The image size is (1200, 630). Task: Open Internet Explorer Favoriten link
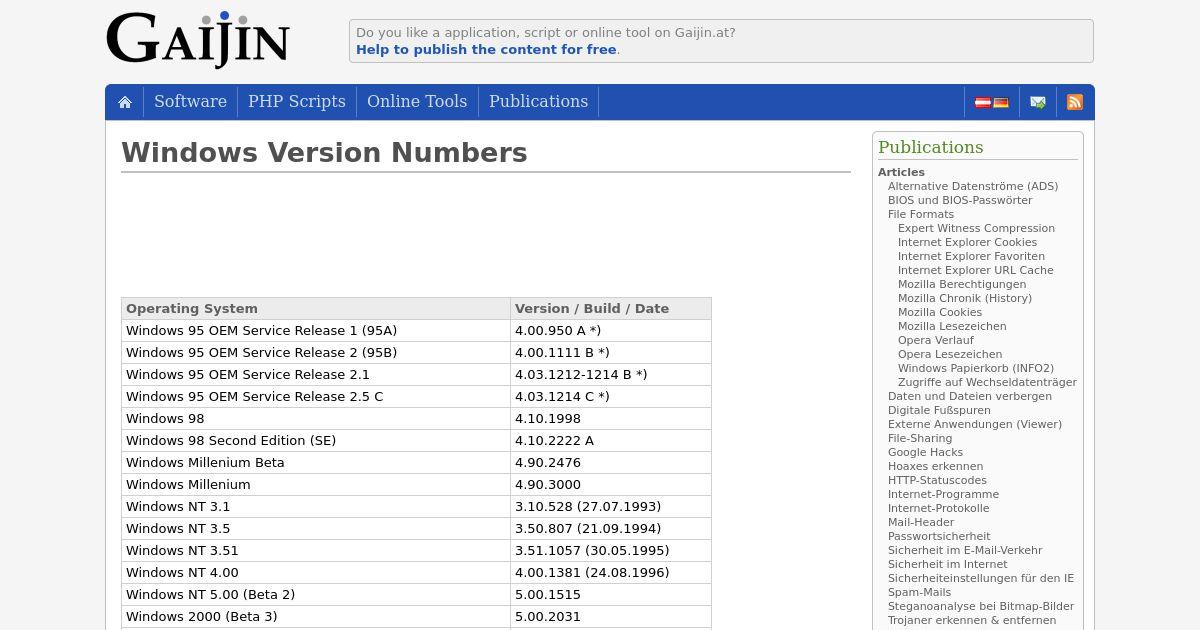pyautogui.click(x=971, y=256)
